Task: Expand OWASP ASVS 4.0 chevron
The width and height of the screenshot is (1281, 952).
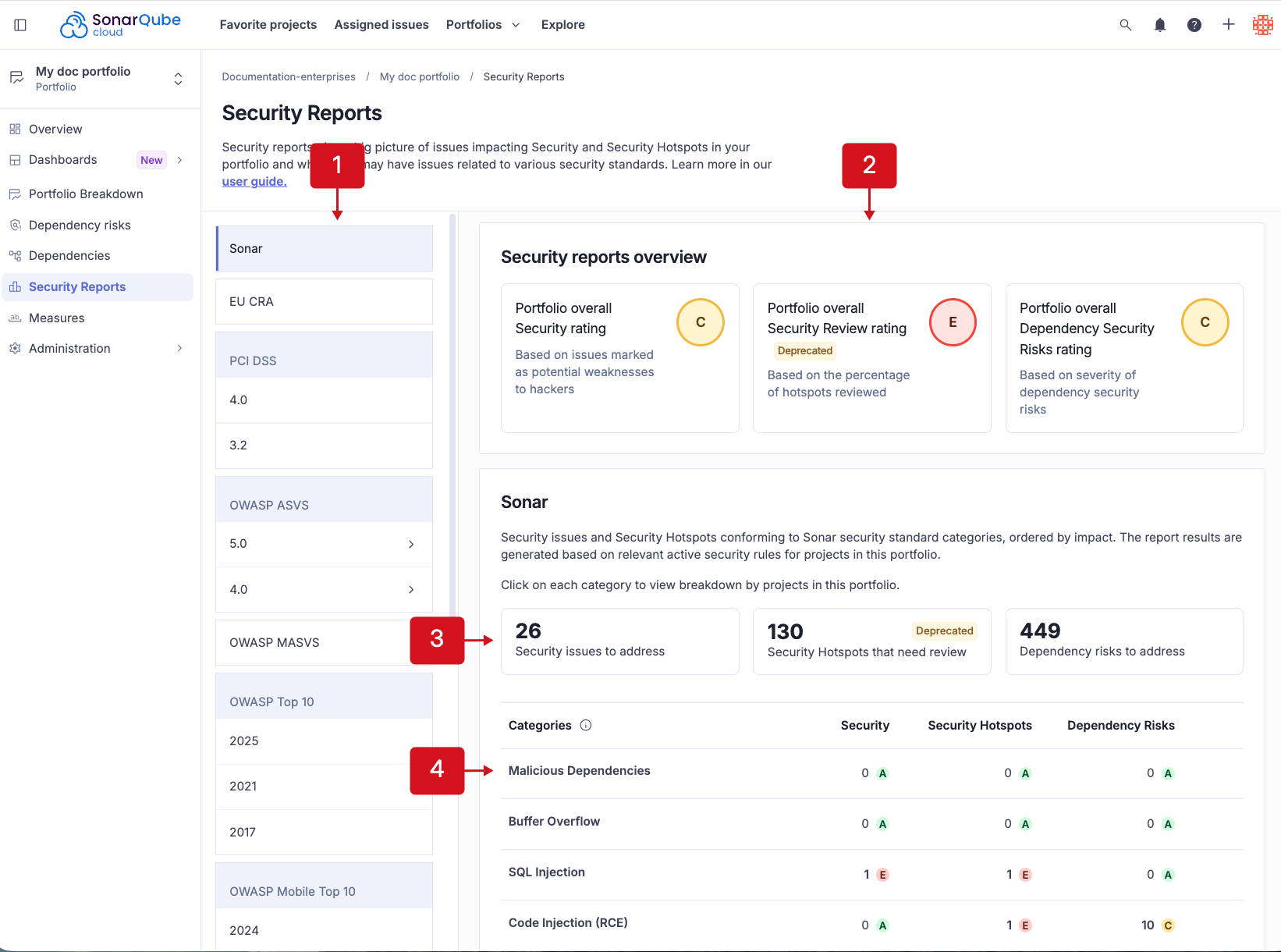Action: [411, 589]
